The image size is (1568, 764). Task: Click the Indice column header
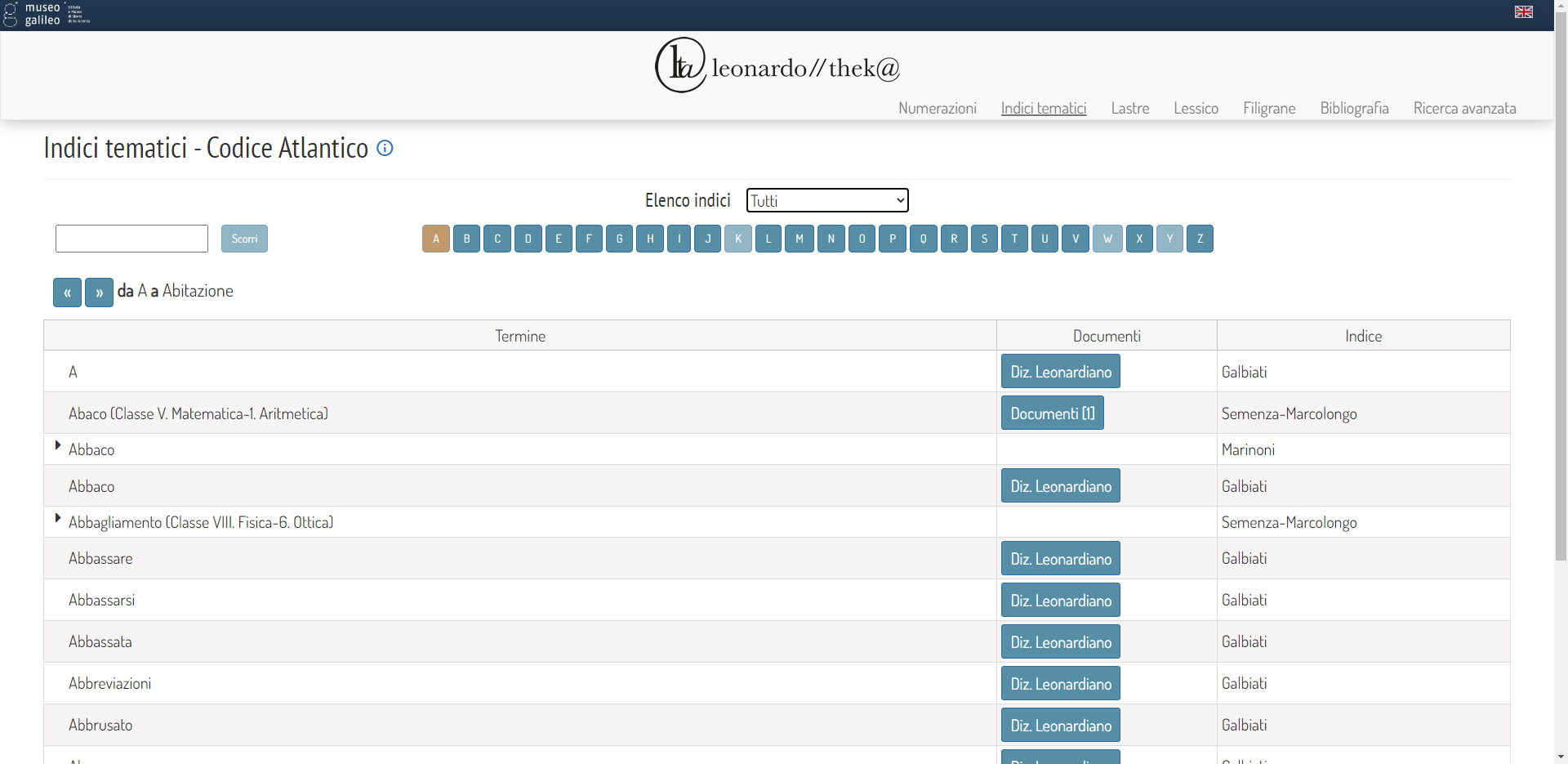tap(1364, 336)
